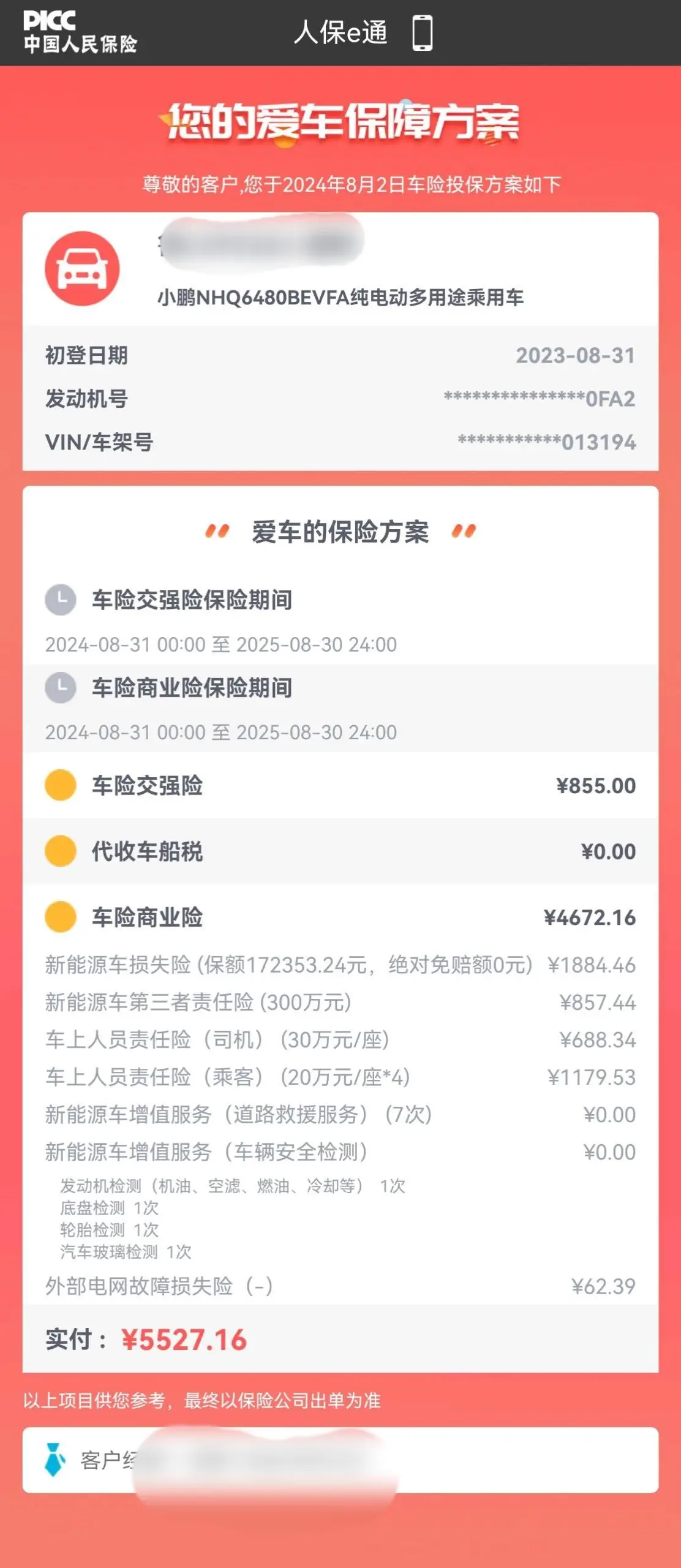Open the 车险交强险 ¥855.00 row

click(x=340, y=785)
